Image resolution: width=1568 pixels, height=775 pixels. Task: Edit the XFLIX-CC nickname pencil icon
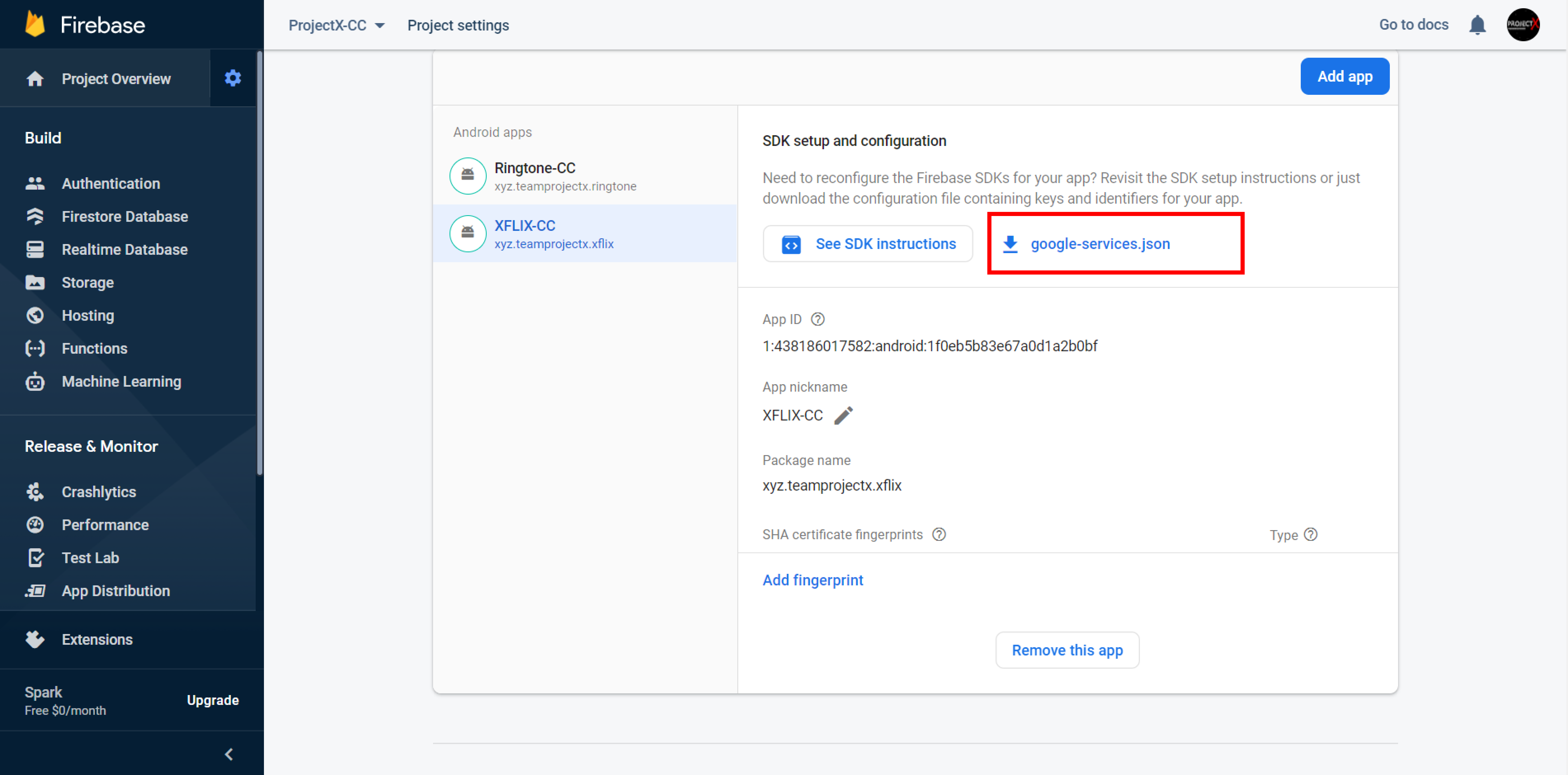point(843,415)
